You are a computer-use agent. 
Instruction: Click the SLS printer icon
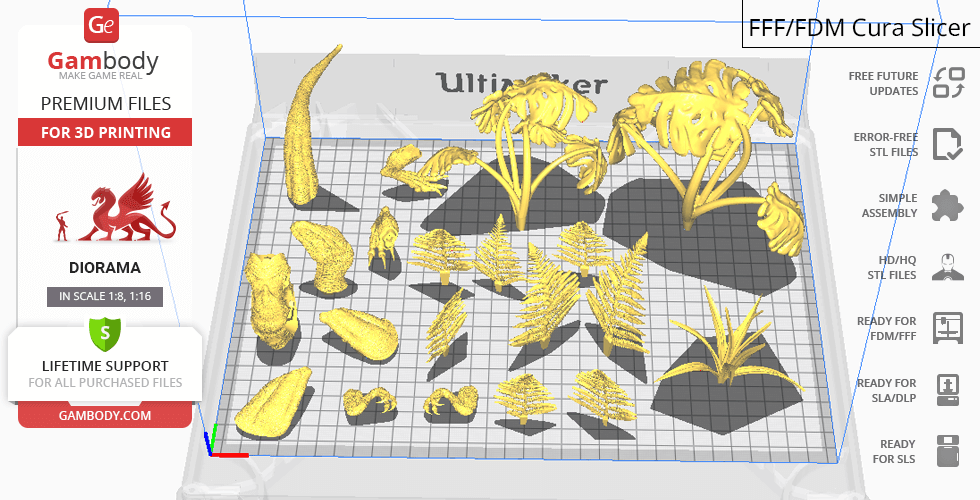947,451
